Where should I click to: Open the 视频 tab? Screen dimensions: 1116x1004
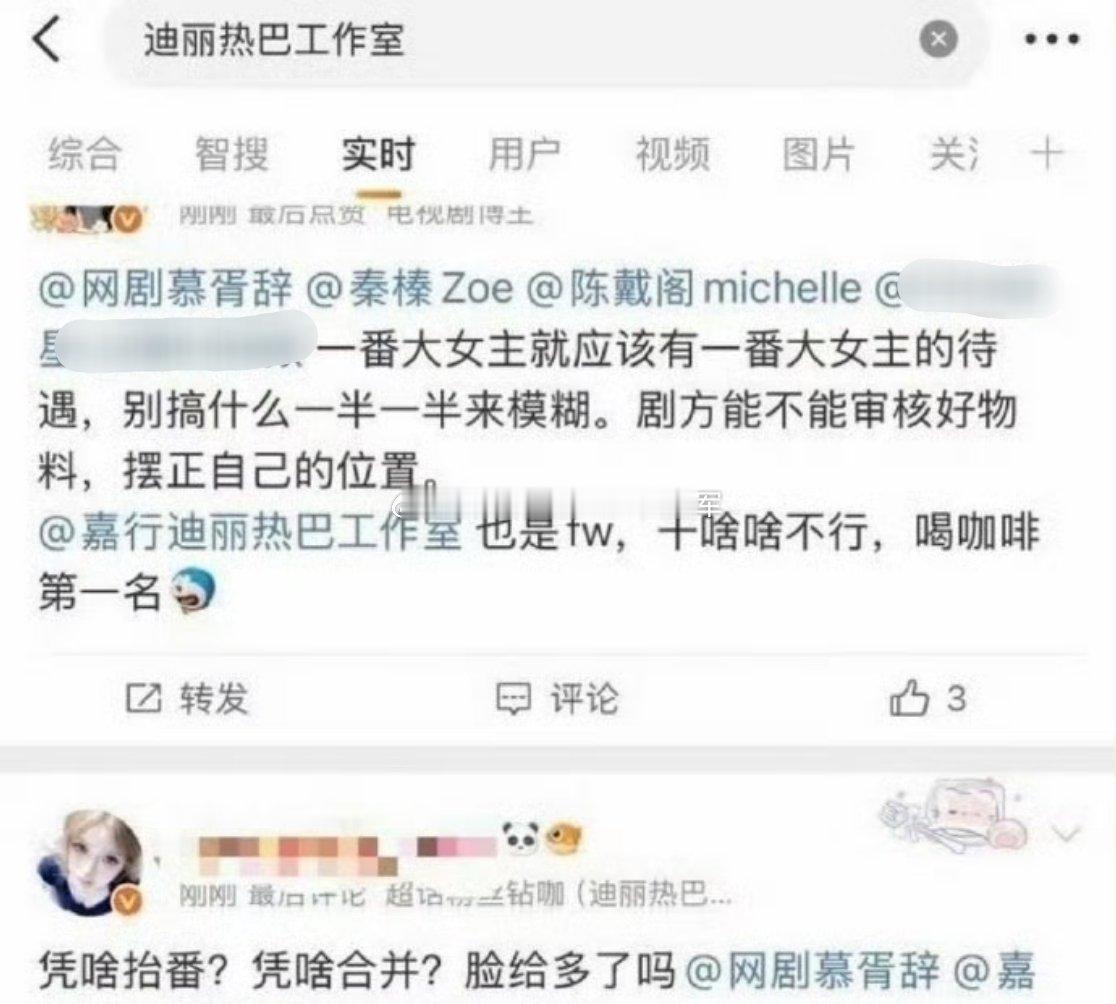click(x=673, y=154)
